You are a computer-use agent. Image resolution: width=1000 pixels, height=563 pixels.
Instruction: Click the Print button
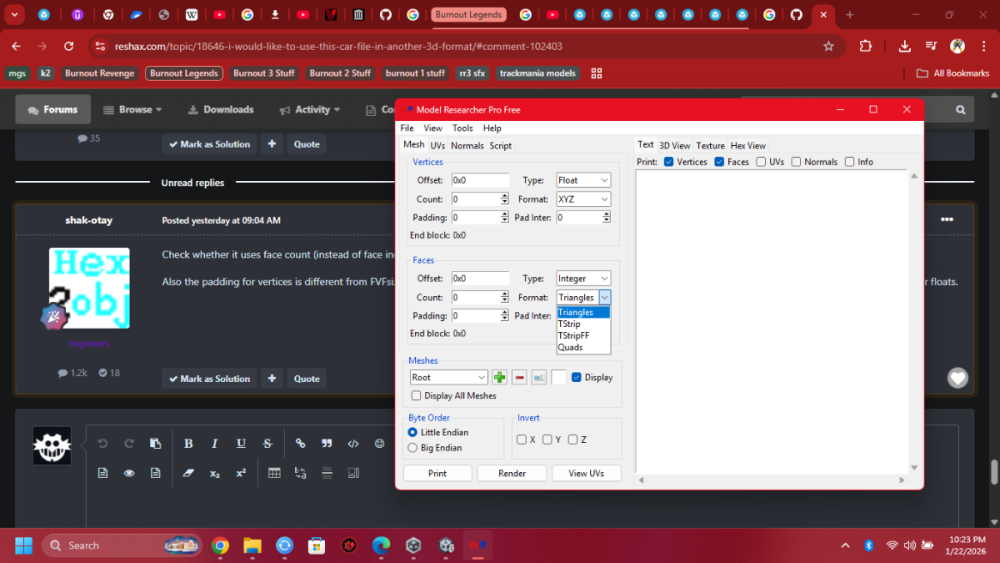[438, 473]
